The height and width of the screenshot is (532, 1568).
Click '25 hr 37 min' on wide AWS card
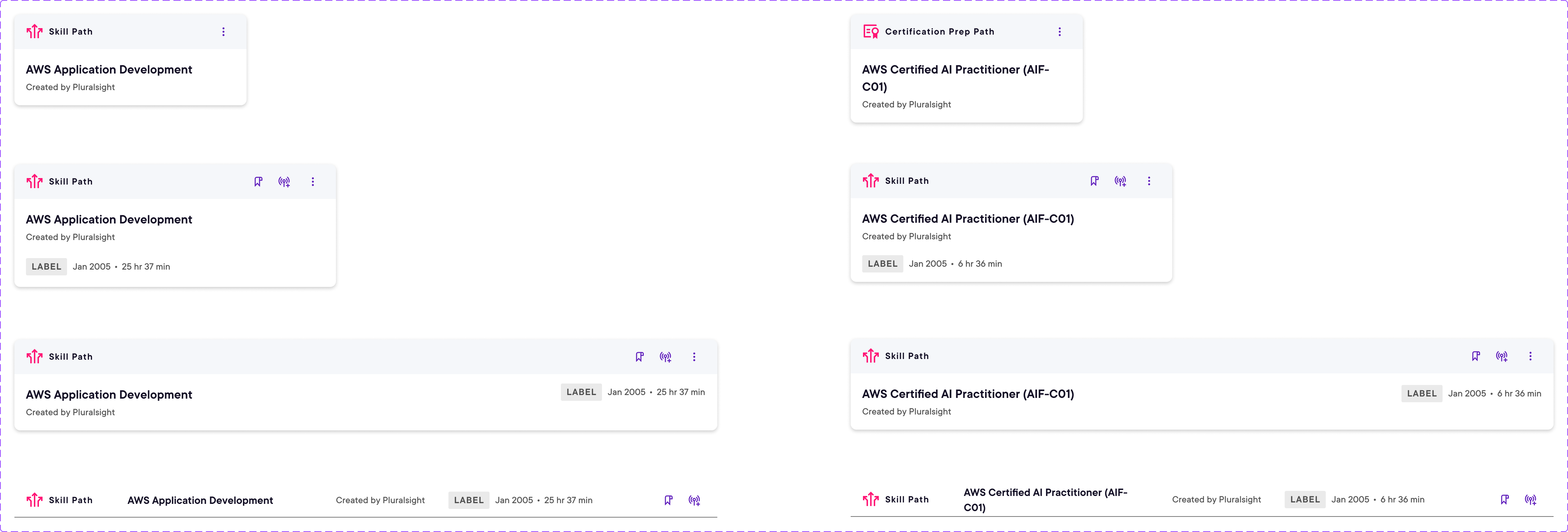681,392
